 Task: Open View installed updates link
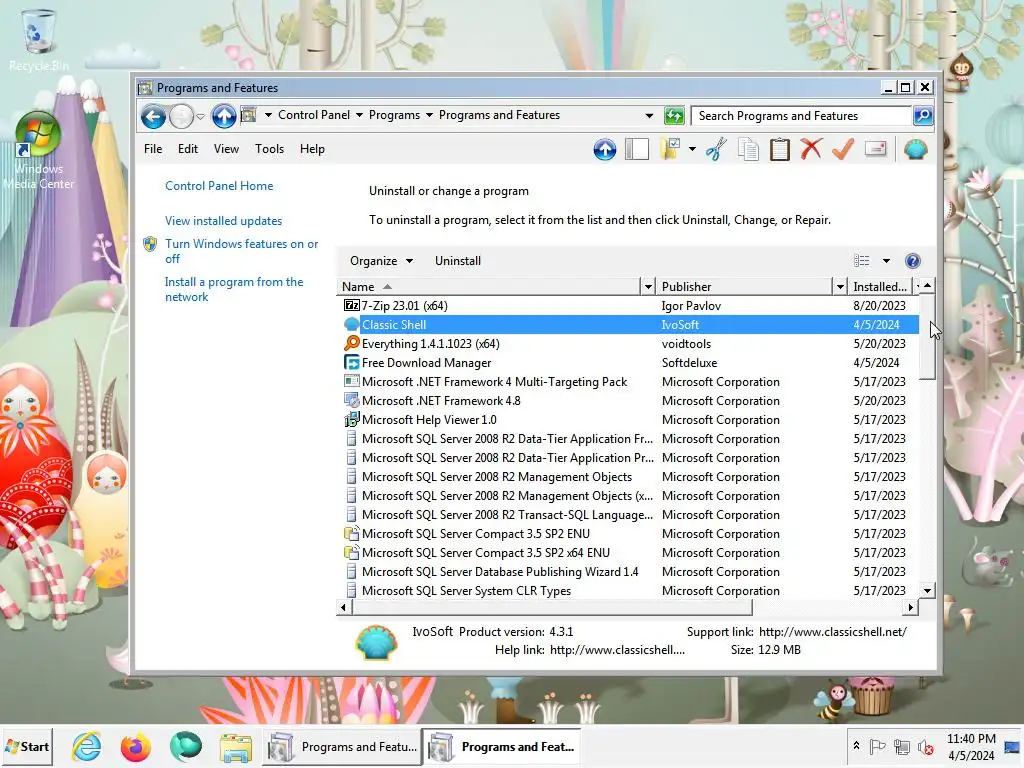pyautogui.click(x=223, y=221)
